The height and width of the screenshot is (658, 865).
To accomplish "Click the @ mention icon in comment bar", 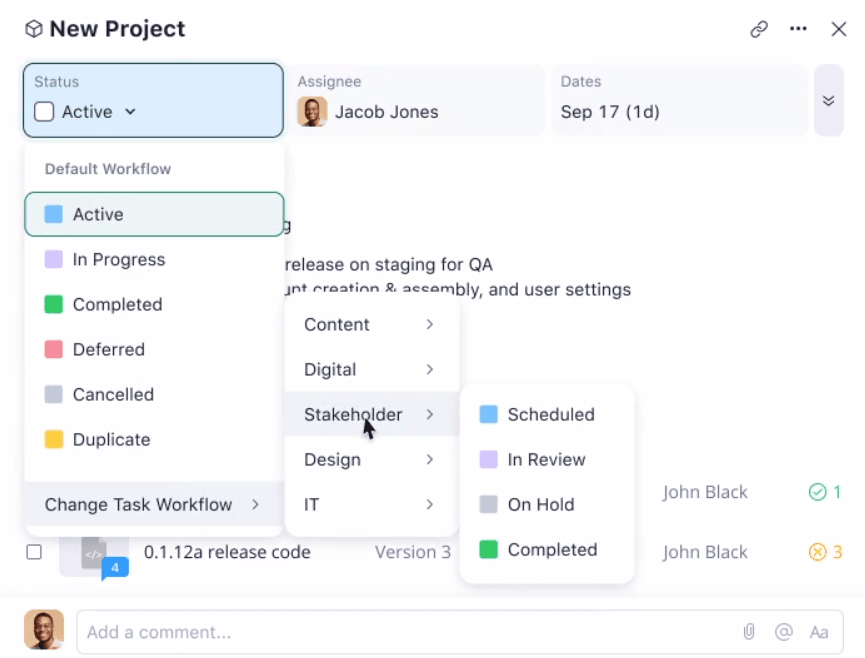I will point(784,631).
